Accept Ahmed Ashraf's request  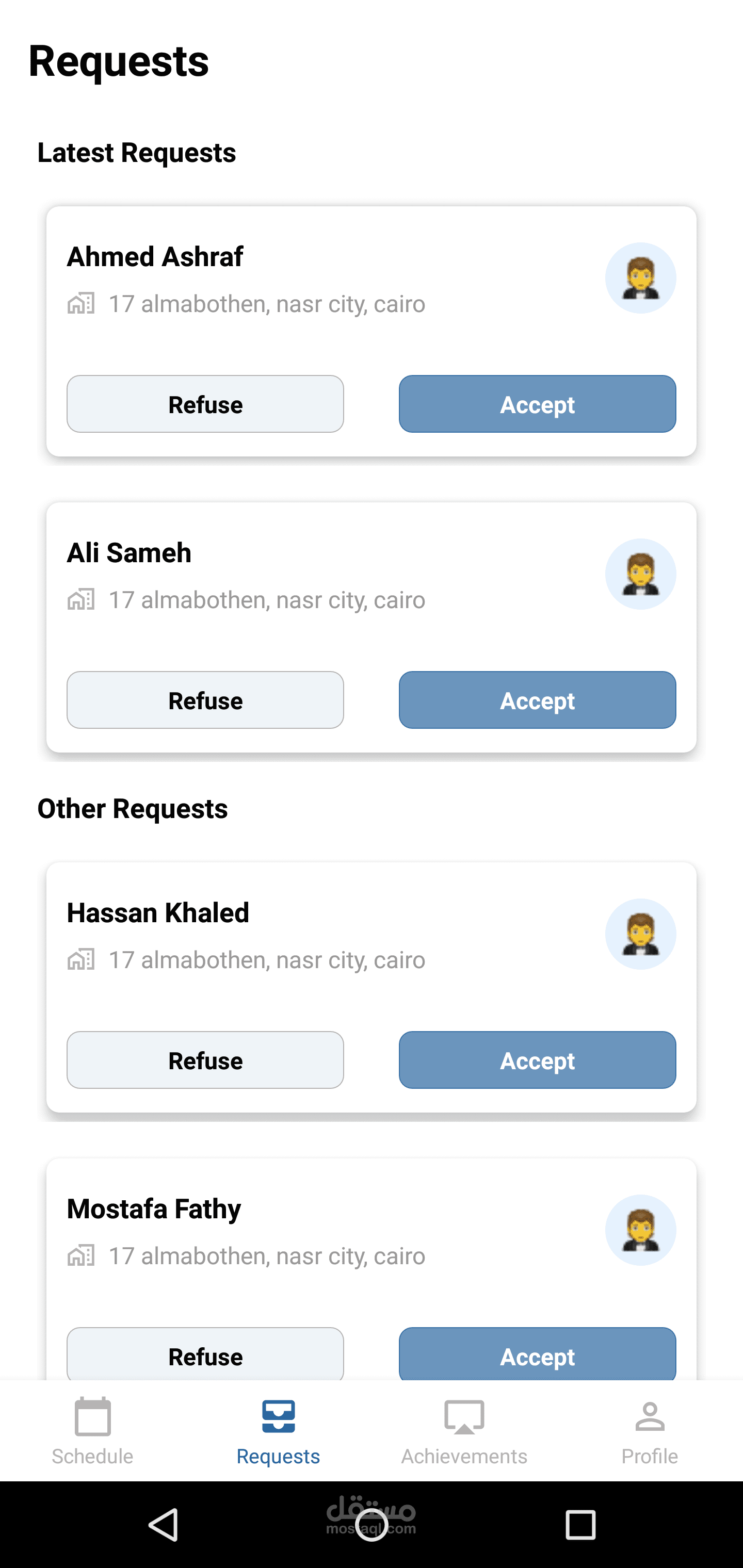click(537, 404)
